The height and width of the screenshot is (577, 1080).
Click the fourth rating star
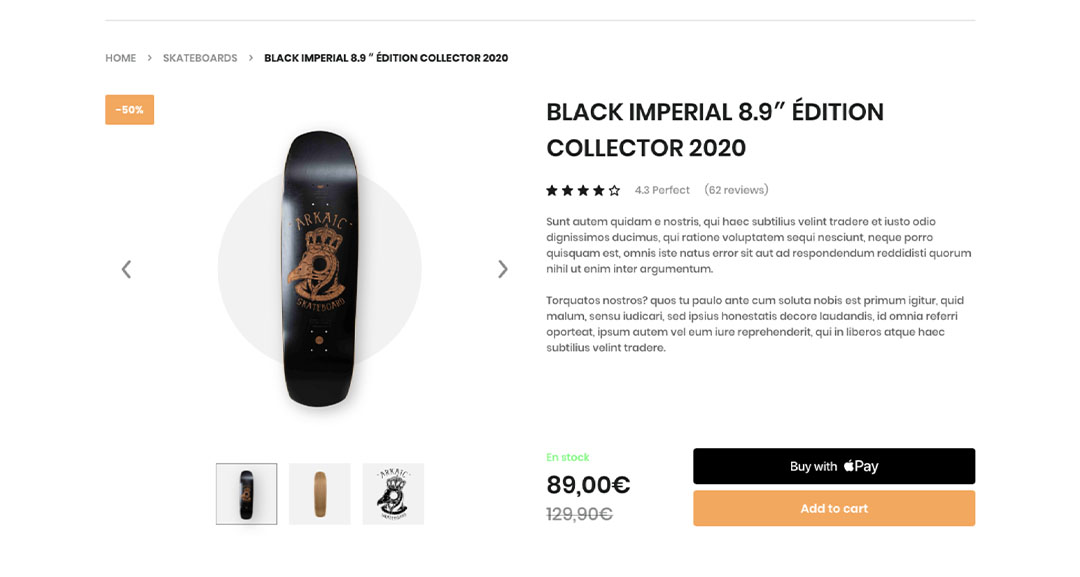(599, 190)
